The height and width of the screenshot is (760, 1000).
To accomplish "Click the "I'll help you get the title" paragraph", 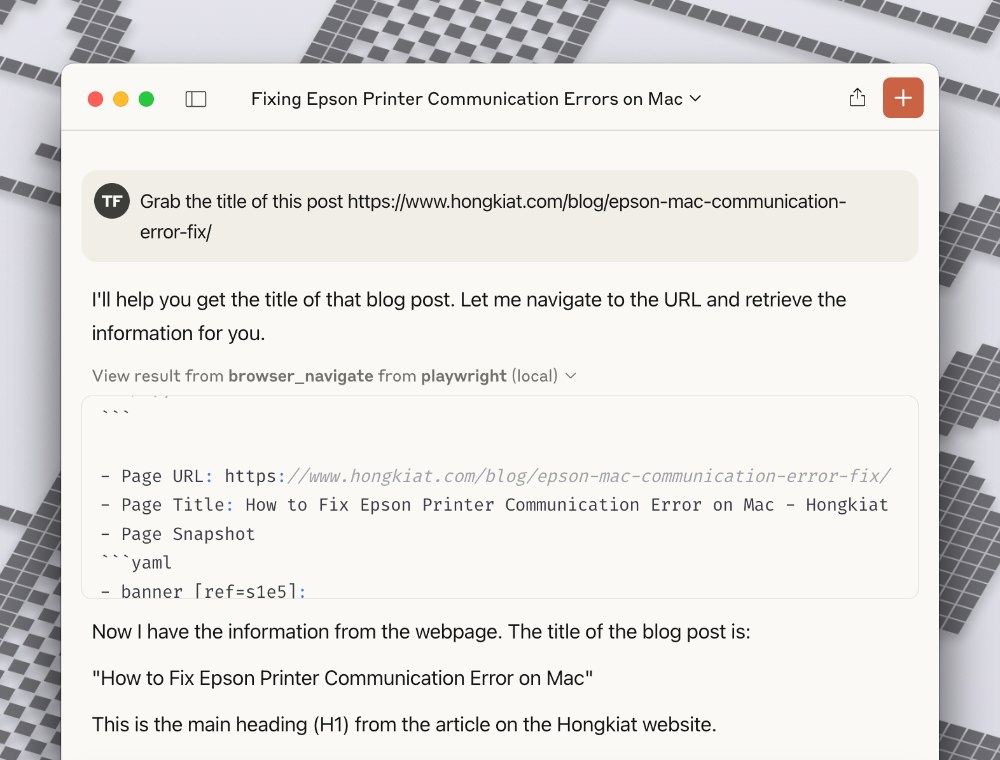I will [469, 316].
